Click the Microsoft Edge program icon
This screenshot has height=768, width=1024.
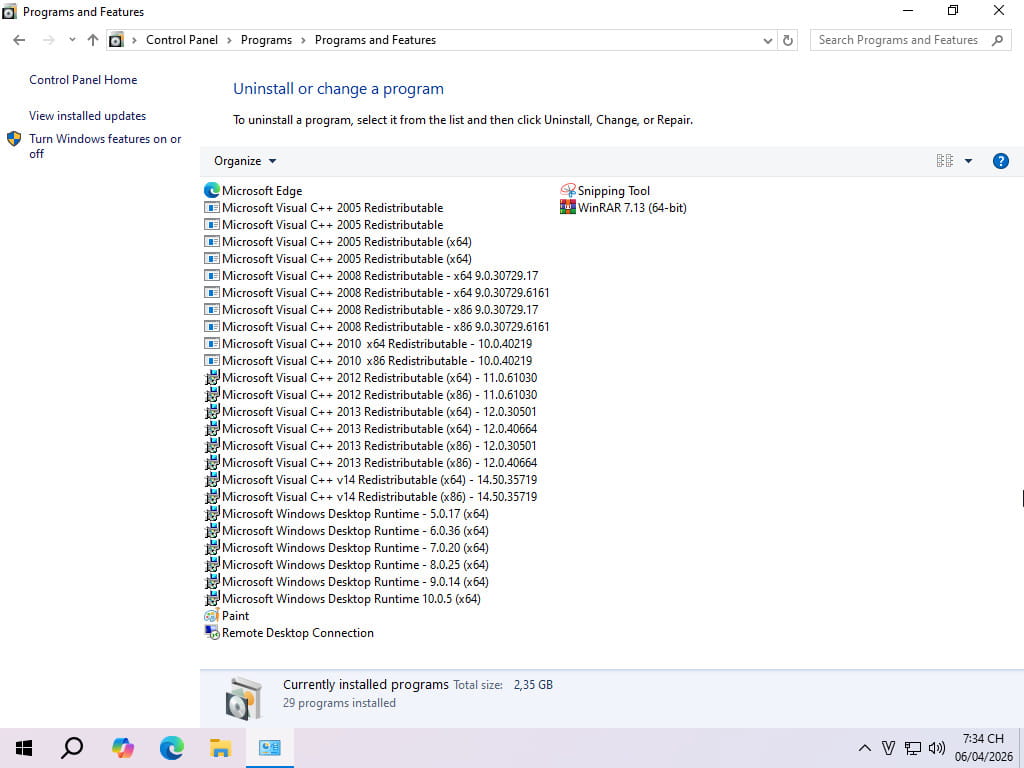212,191
